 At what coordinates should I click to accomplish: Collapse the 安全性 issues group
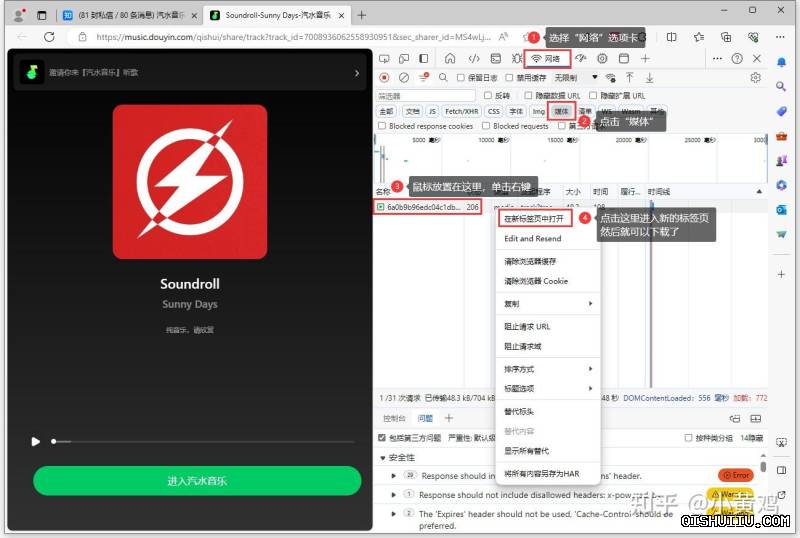point(383,458)
